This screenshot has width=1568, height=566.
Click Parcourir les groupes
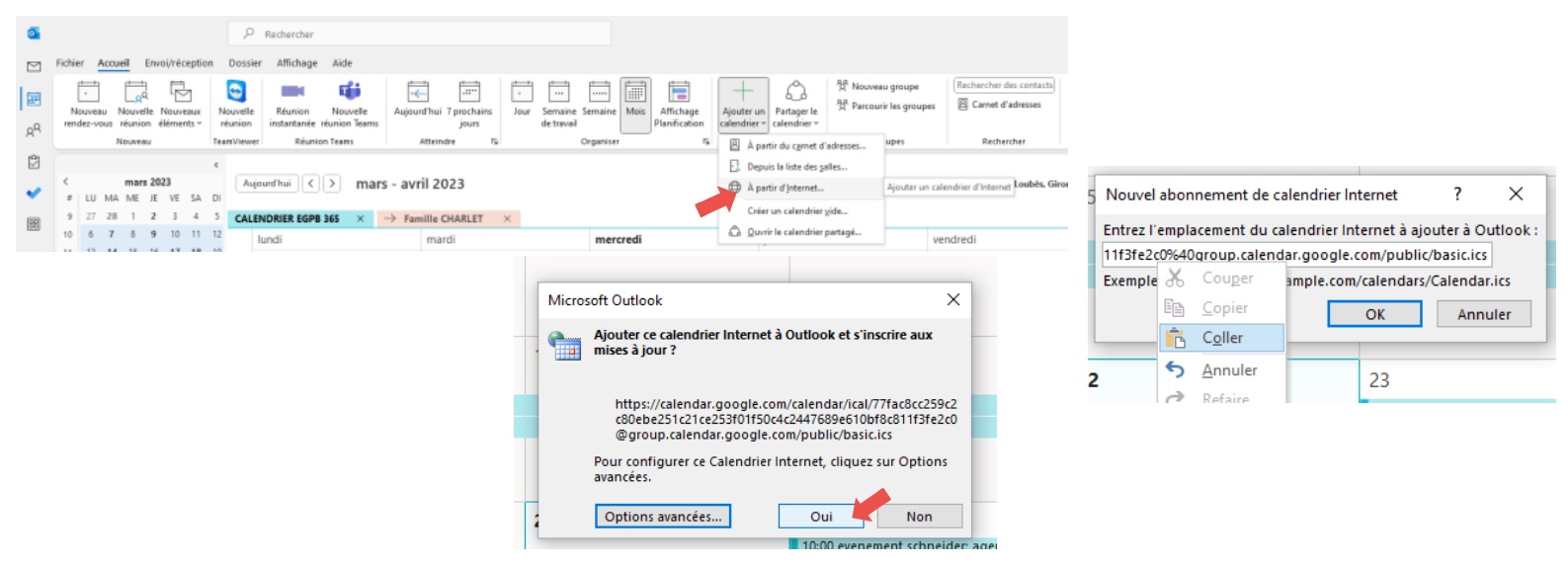pos(886,106)
